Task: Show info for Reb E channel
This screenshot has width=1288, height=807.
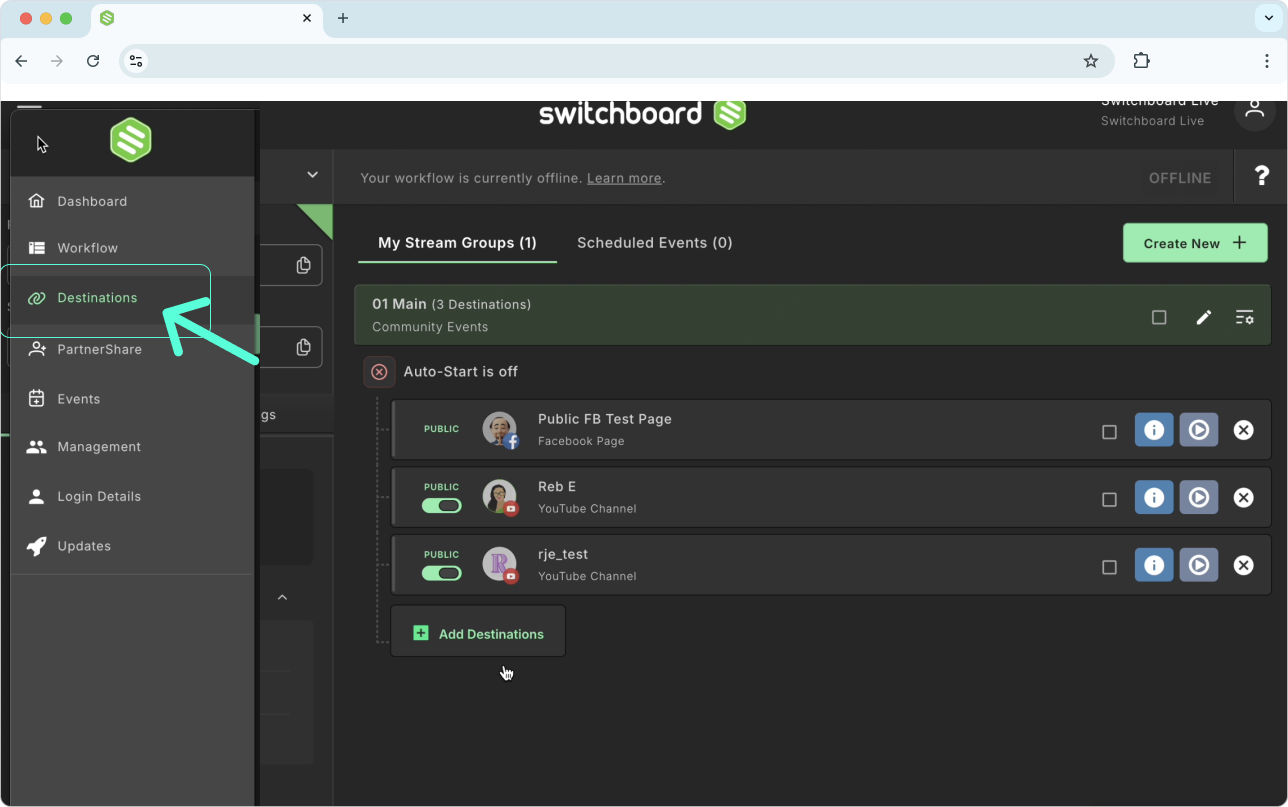Action: point(1154,497)
